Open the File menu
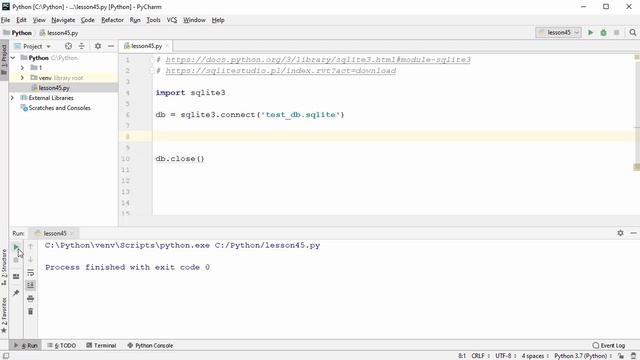 coord(5,20)
